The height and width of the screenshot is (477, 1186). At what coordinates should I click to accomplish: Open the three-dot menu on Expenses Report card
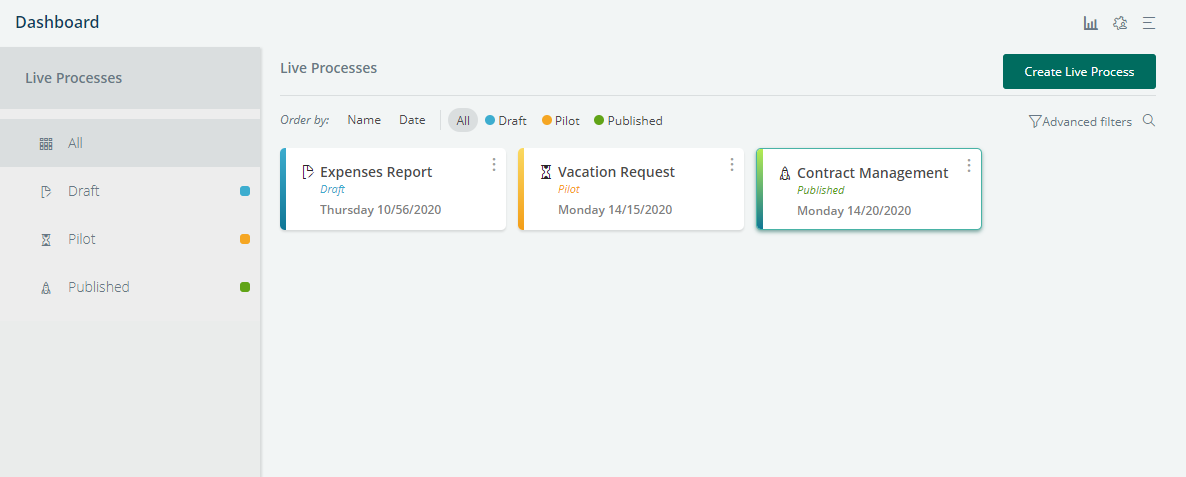point(494,164)
